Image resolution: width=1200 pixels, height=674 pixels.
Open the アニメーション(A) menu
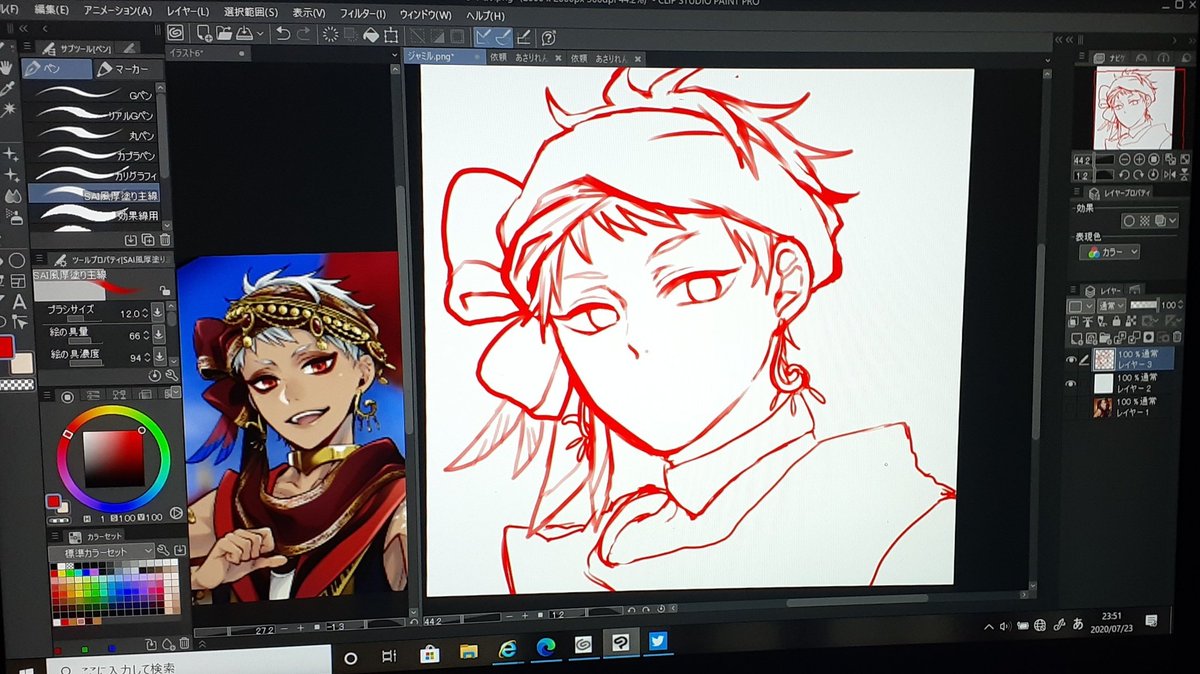click(119, 11)
